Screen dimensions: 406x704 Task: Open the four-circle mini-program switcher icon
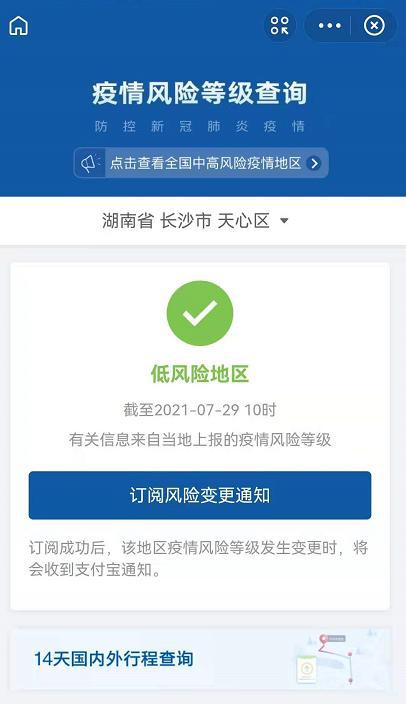[x=279, y=26]
